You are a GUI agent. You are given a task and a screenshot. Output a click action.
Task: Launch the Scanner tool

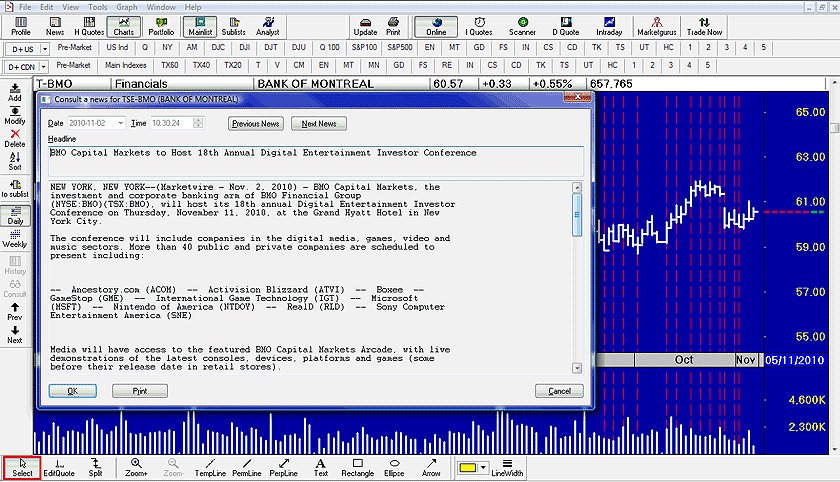click(522, 26)
